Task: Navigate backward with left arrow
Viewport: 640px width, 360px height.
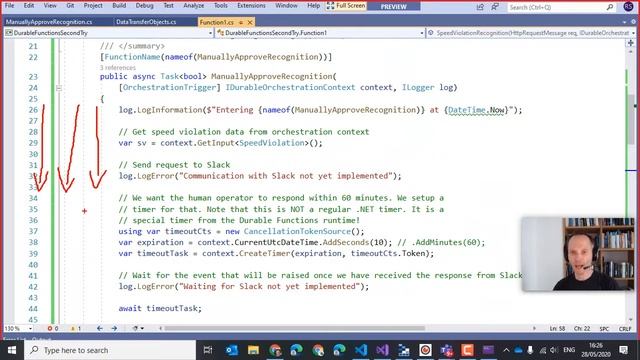Action: point(100,328)
